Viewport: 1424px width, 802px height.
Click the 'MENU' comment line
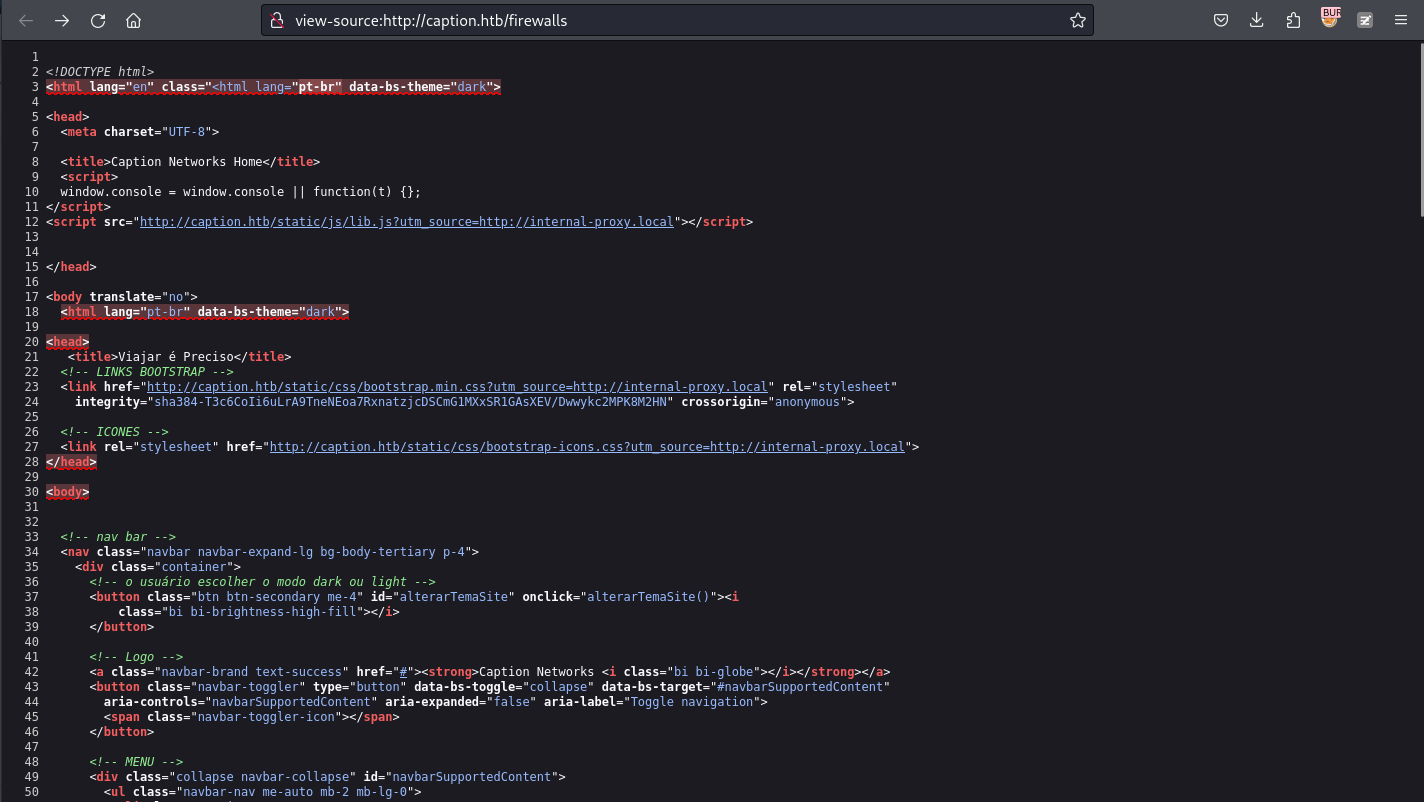(136, 762)
